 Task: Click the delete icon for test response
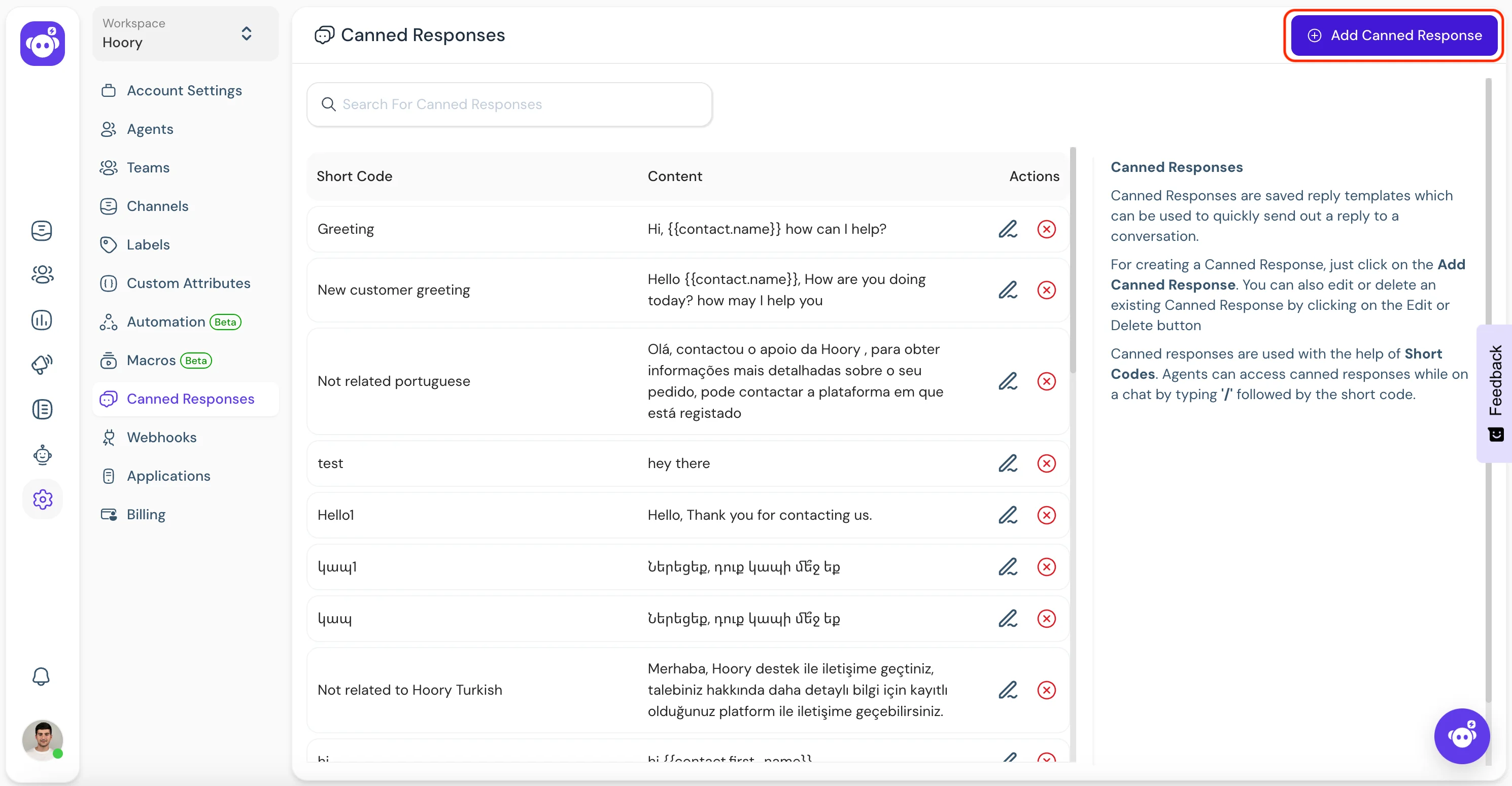click(1046, 463)
